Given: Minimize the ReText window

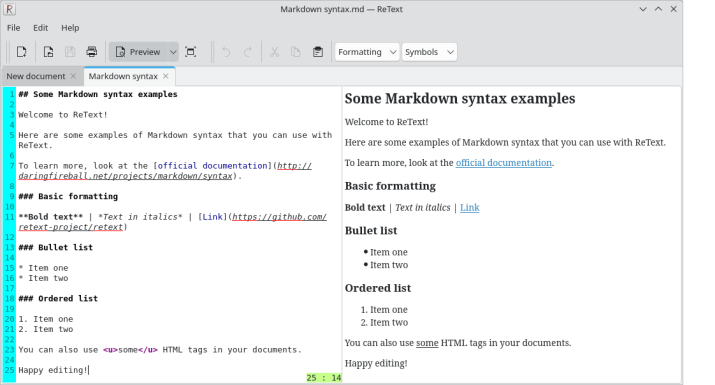Looking at the screenshot, I should click(x=643, y=9).
